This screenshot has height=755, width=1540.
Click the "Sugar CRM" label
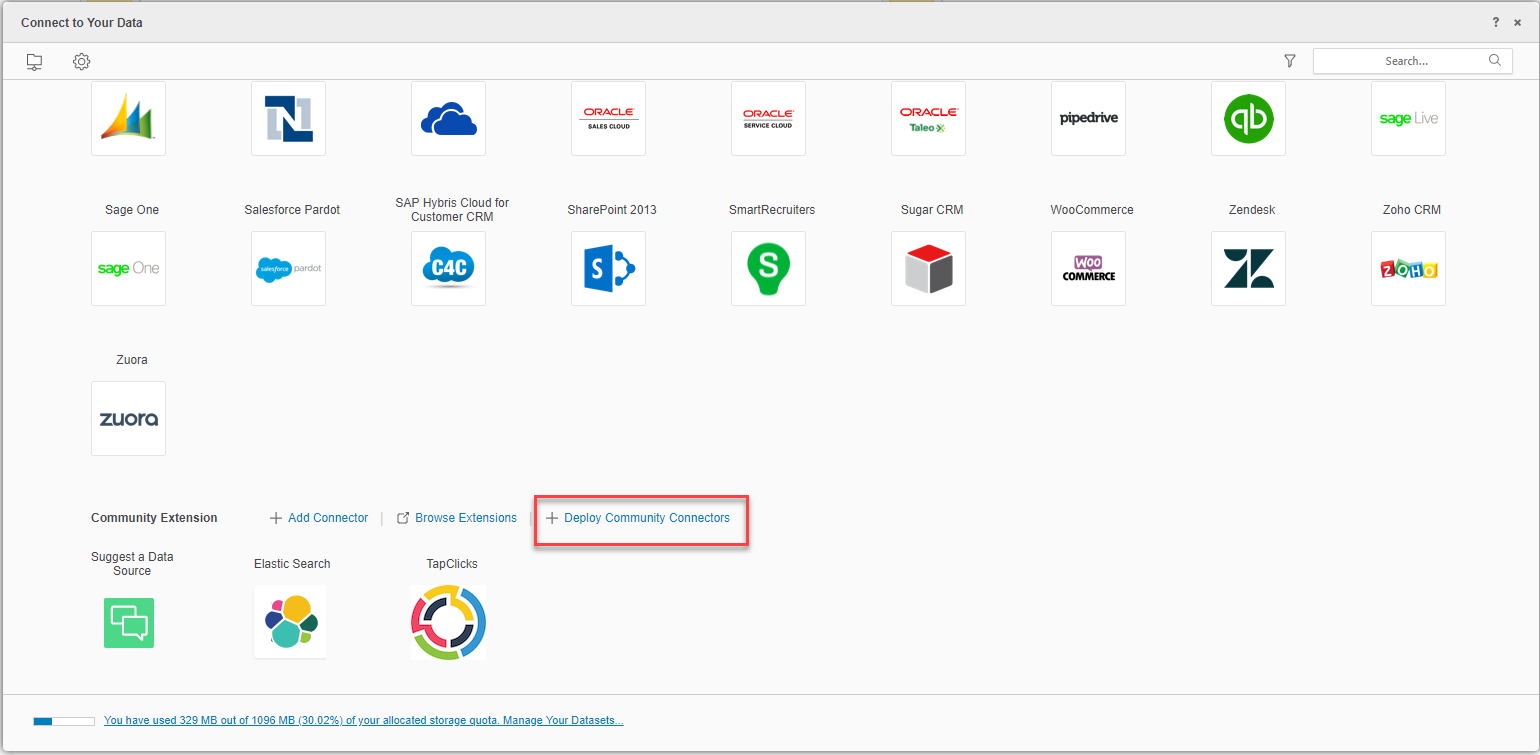pyautogui.click(x=932, y=210)
